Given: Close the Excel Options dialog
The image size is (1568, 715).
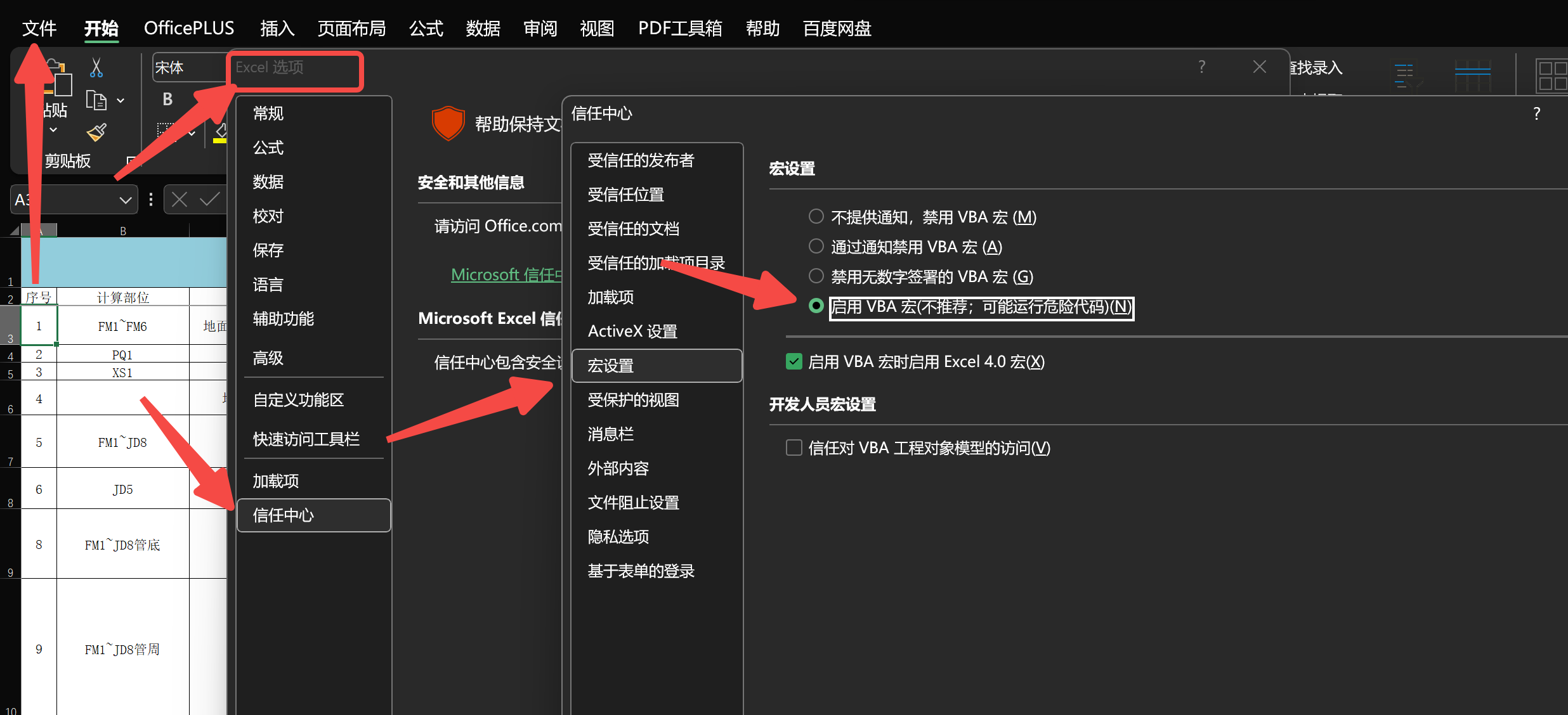Looking at the screenshot, I should (x=1260, y=67).
